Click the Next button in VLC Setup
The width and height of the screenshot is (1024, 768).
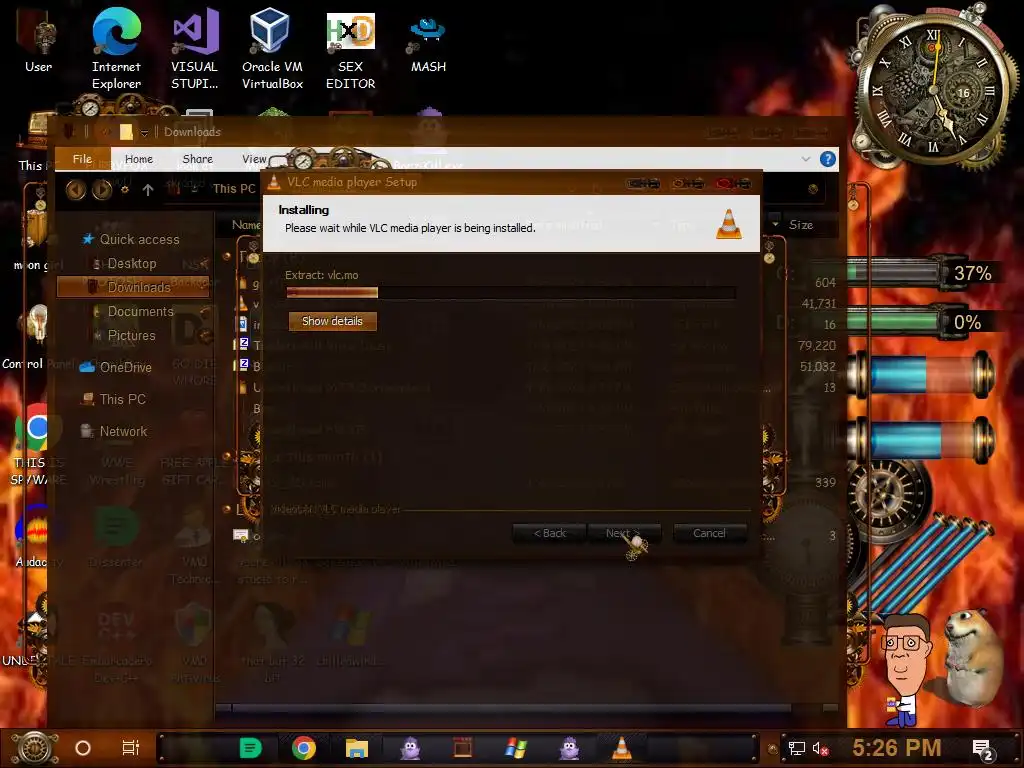point(624,533)
